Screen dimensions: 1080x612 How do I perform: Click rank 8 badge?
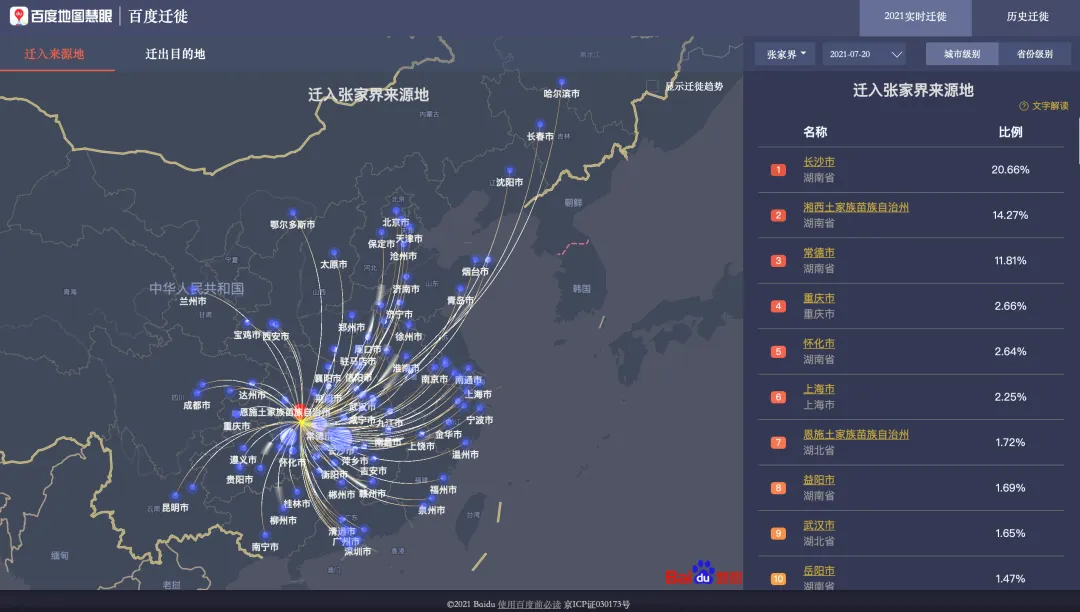(778, 488)
